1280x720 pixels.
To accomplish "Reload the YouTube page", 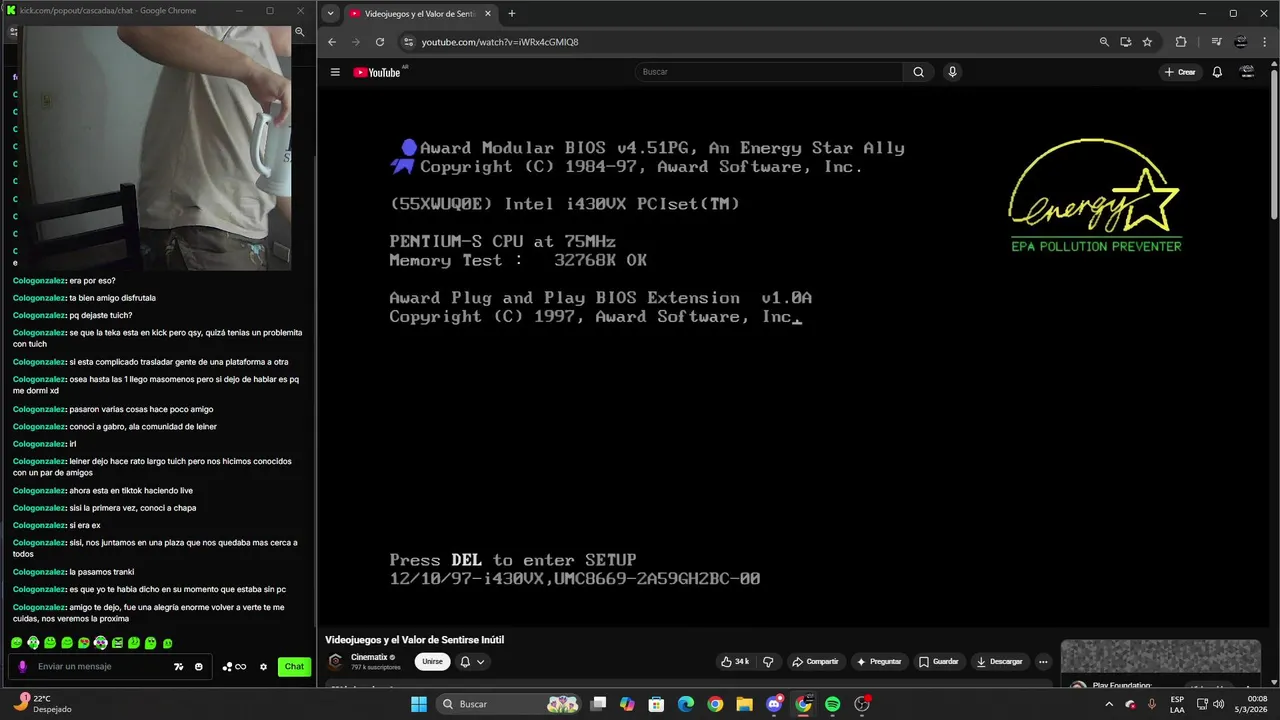I will click(380, 42).
